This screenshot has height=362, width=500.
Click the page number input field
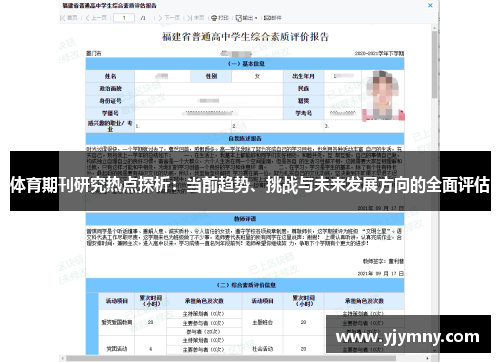point(124,18)
